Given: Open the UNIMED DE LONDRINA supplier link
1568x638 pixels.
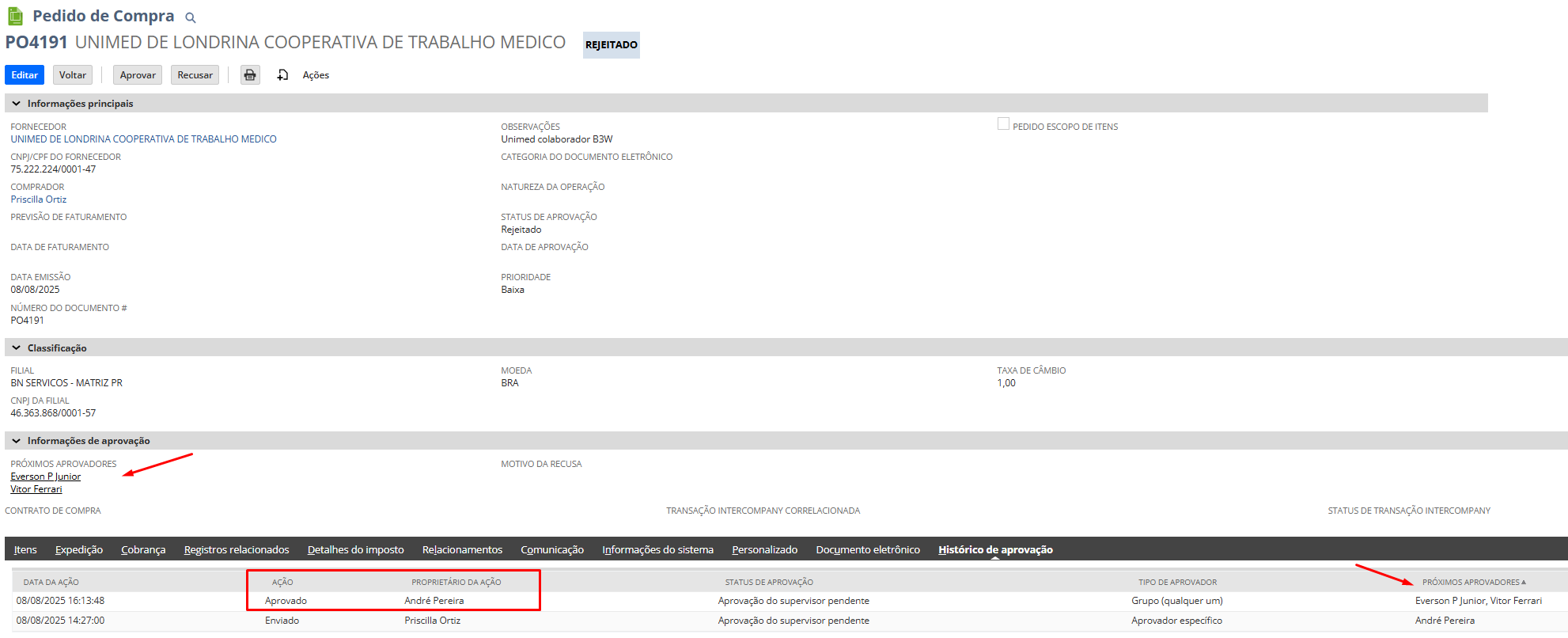Looking at the screenshot, I should 143,139.
